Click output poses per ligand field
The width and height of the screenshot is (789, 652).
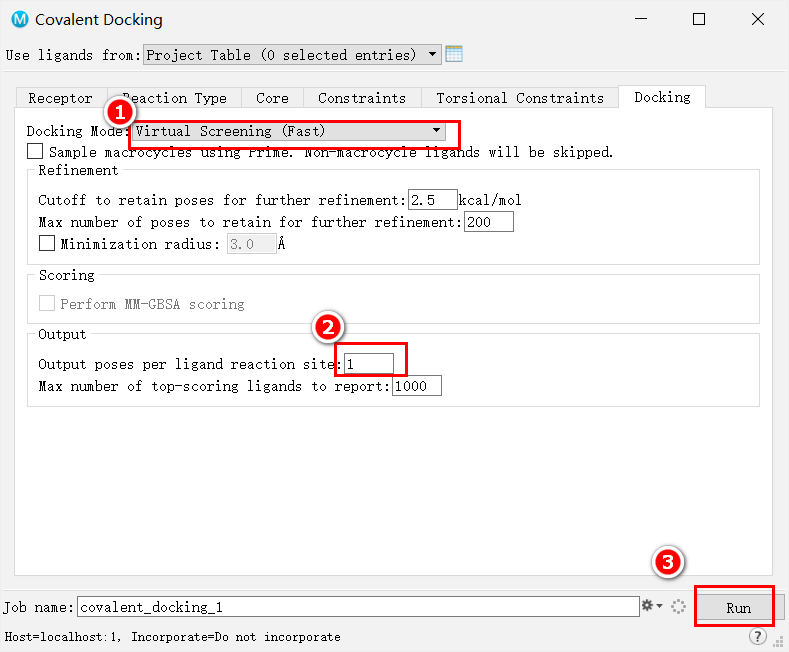pyautogui.click(x=369, y=364)
